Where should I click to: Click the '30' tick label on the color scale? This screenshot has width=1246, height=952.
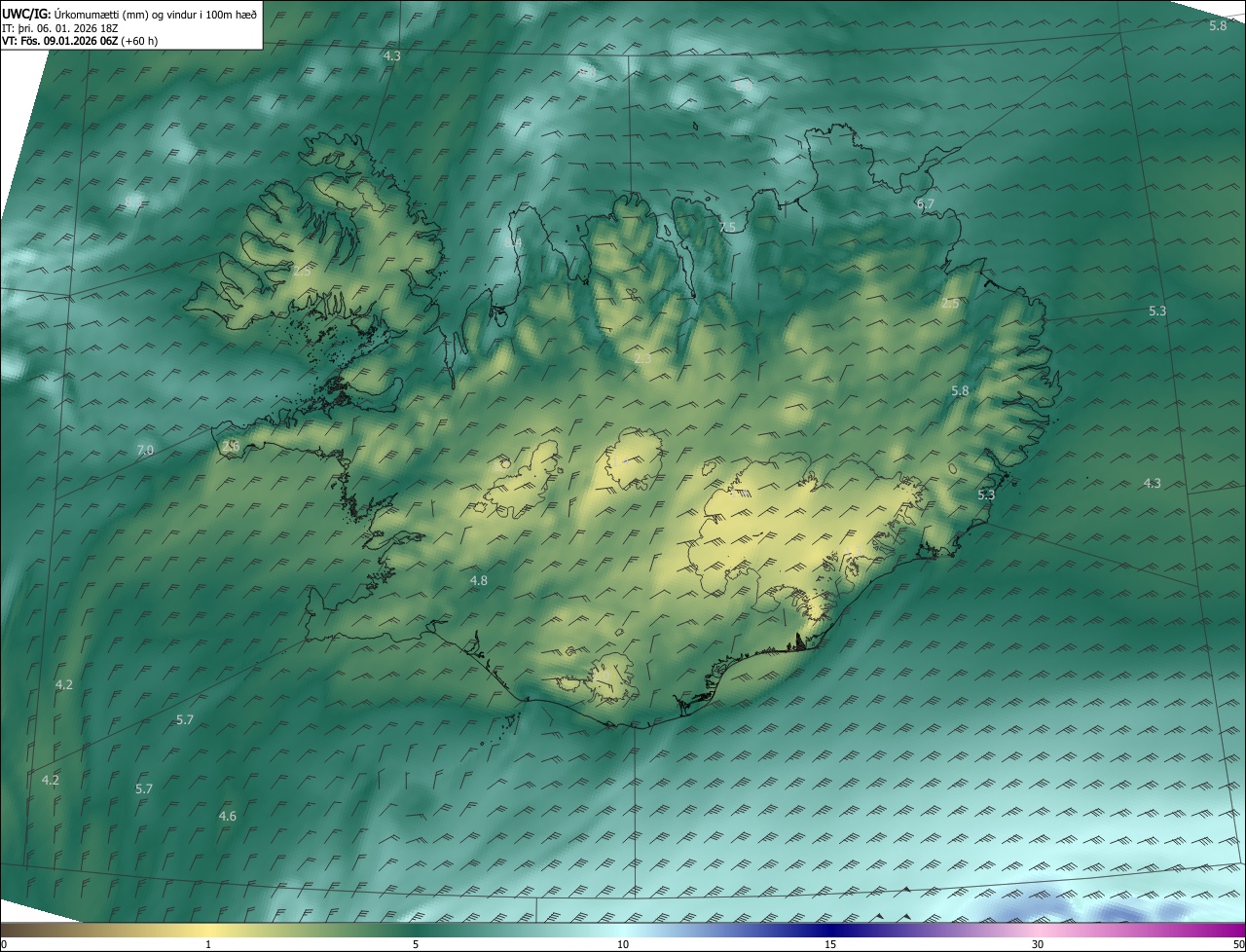tap(1038, 945)
